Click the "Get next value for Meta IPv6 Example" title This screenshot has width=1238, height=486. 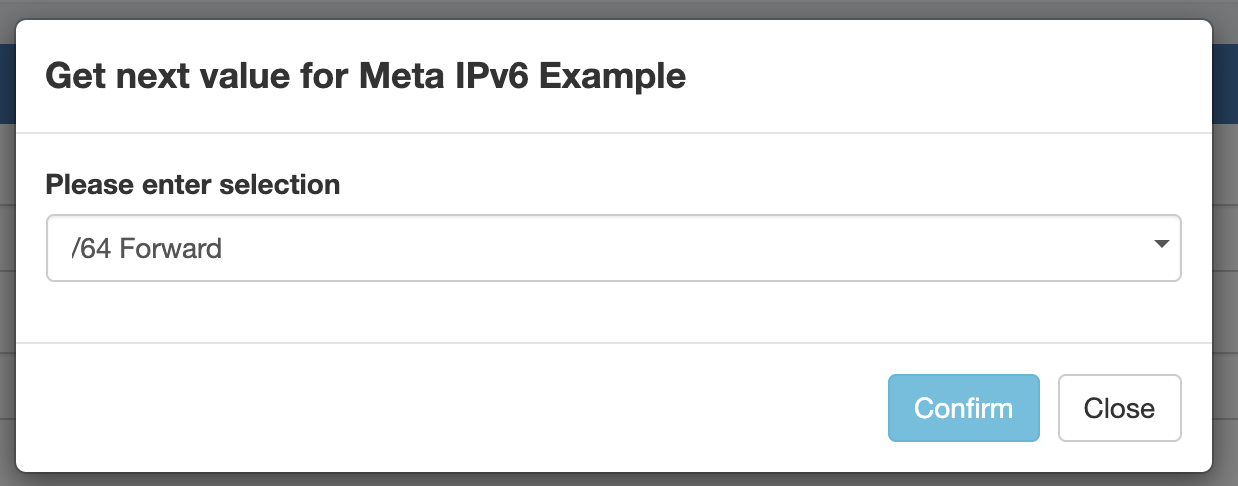click(366, 76)
